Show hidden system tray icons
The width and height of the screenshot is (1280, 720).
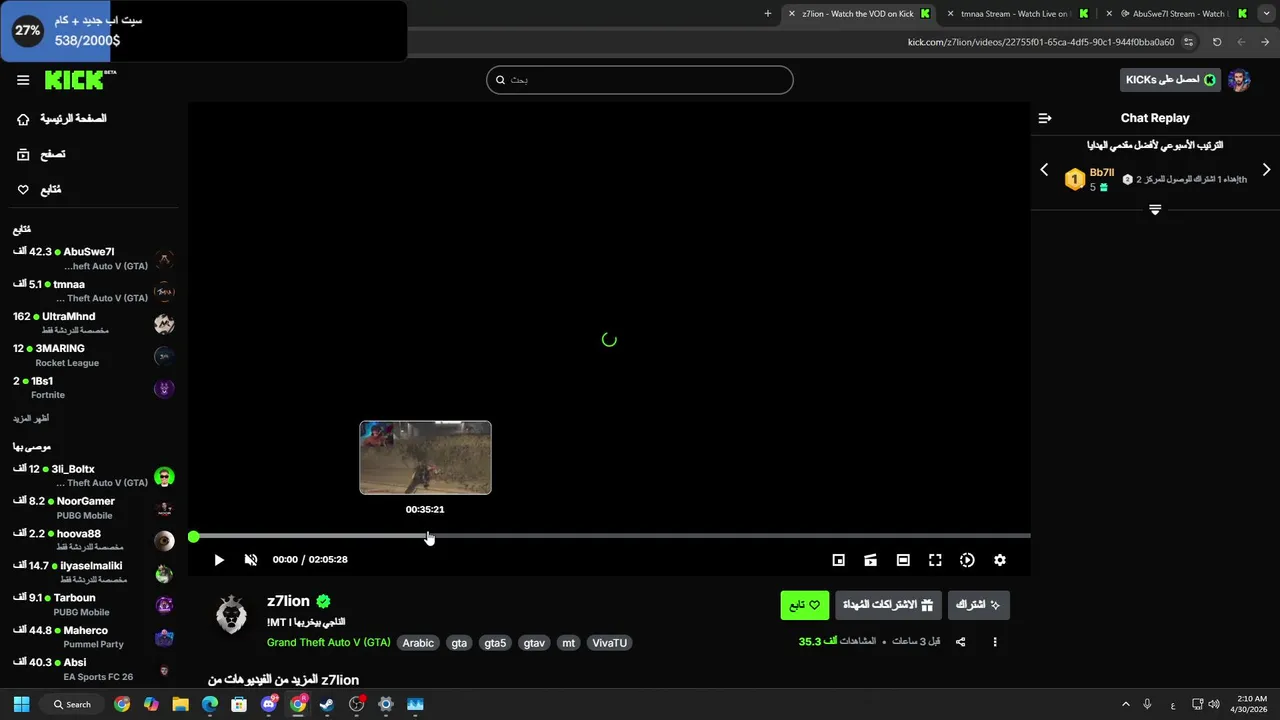click(x=1125, y=704)
